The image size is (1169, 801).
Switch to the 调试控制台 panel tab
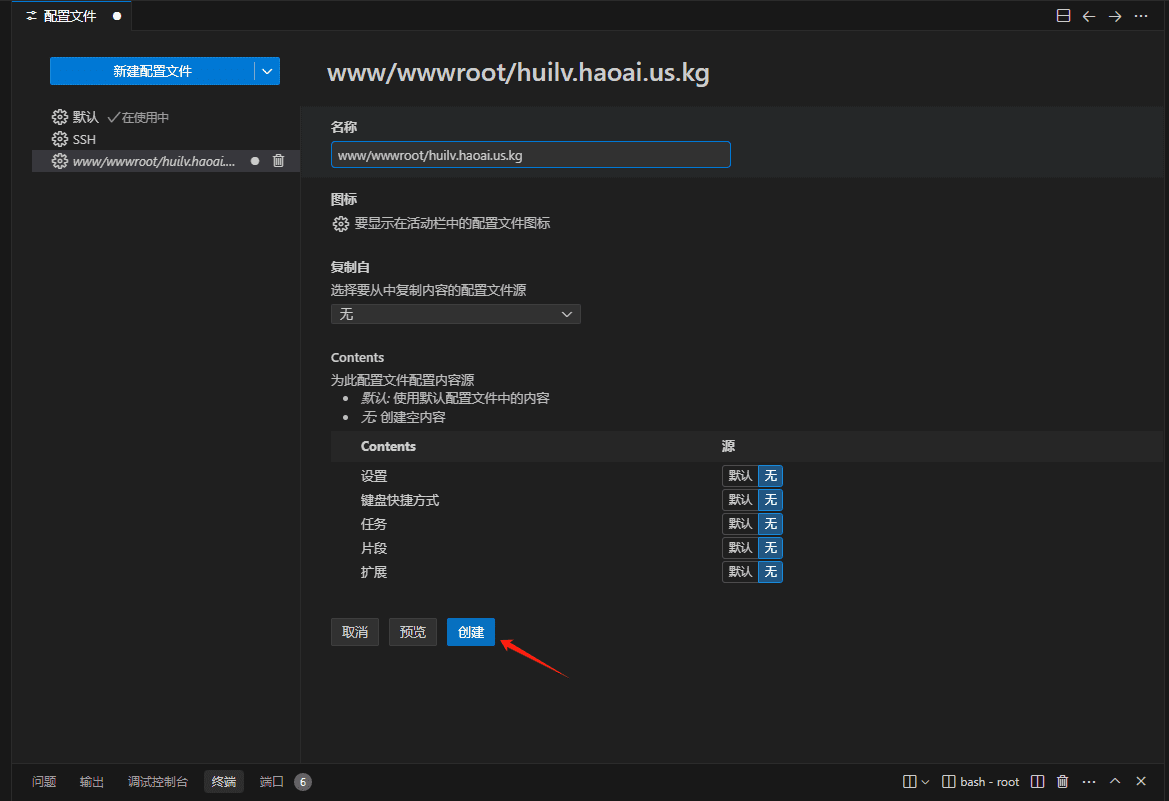coord(157,782)
